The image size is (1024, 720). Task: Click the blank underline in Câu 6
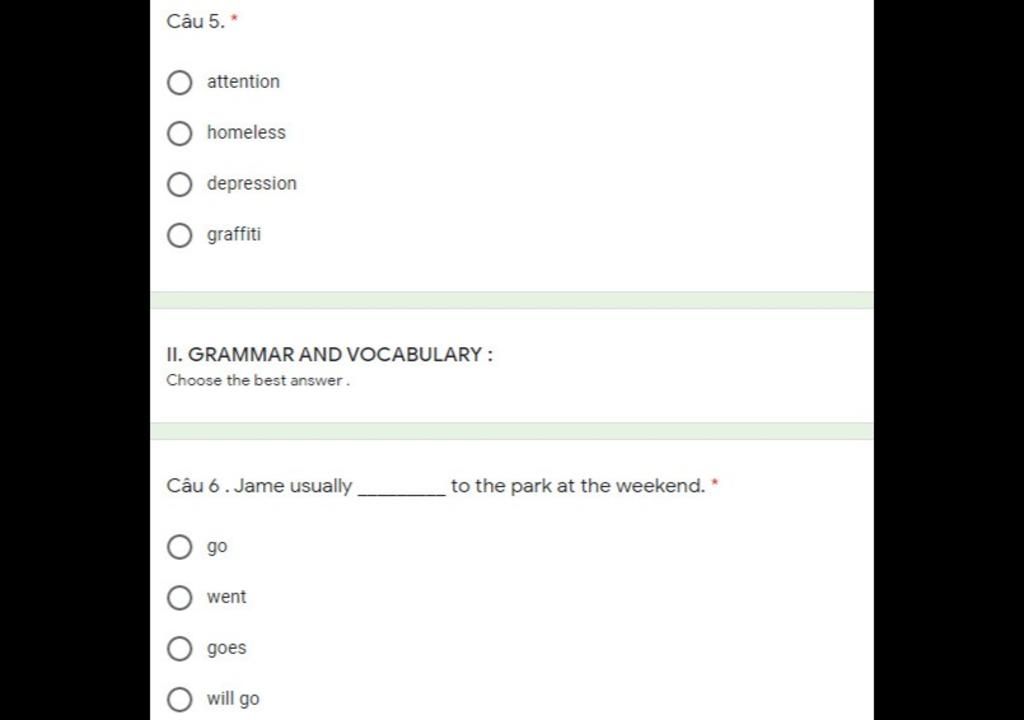(x=402, y=493)
